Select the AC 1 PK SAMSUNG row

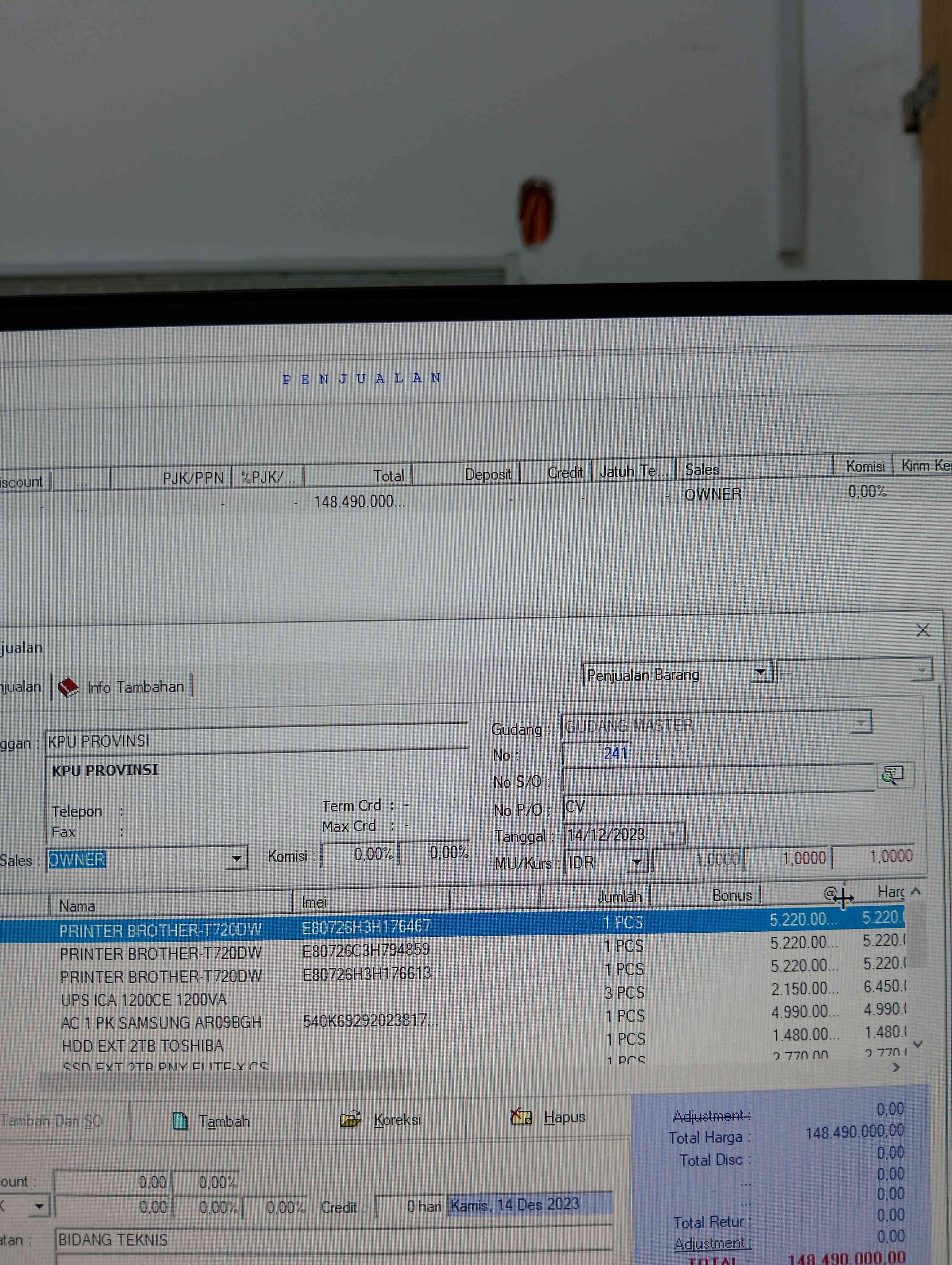pyautogui.click(x=161, y=1023)
